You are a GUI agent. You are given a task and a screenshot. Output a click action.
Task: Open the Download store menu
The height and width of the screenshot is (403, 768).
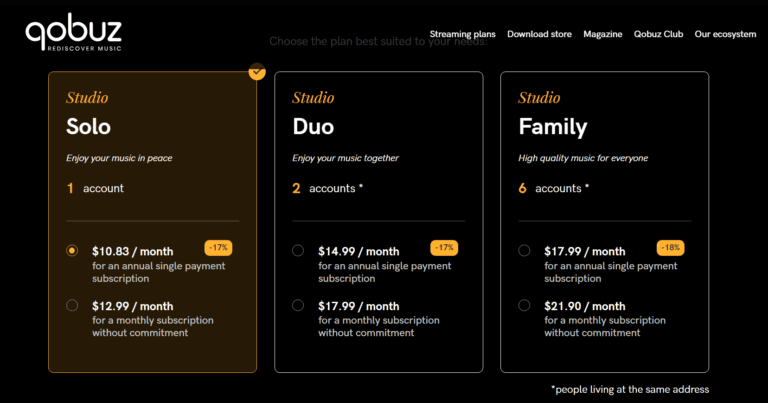(539, 34)
